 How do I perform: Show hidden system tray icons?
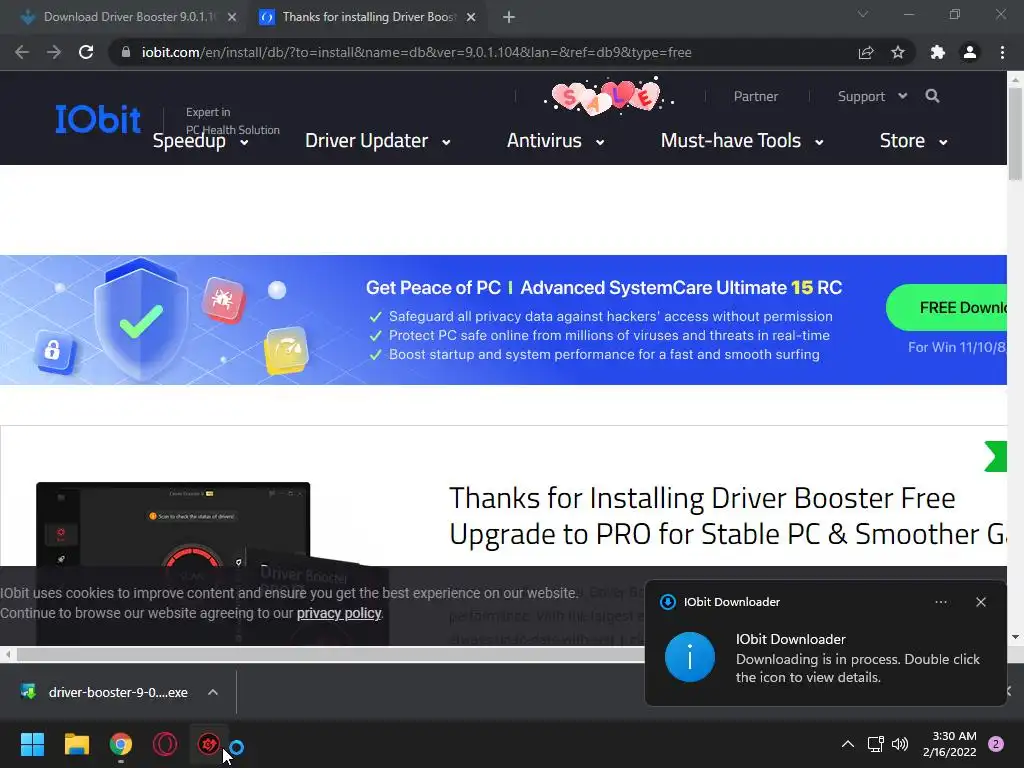[x=848, y=744]
